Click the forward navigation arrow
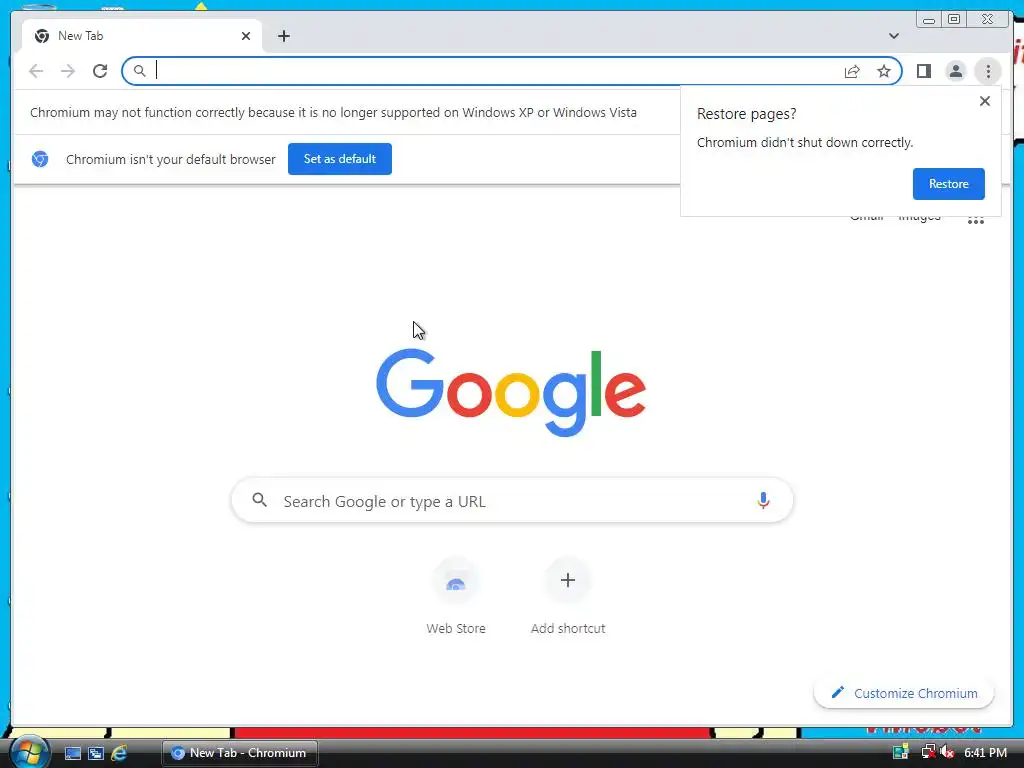1024x768 pixels. (68, 71)
